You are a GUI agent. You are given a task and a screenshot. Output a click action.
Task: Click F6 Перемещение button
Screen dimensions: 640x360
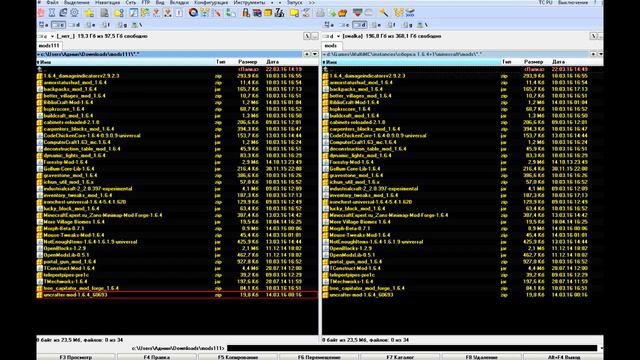click(x=319, y=357)
